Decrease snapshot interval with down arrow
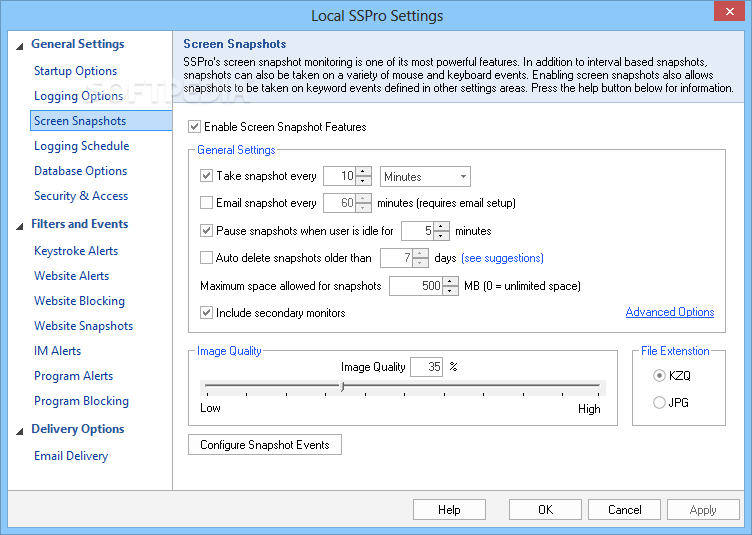The image size is (752, 535). point(364,181)
